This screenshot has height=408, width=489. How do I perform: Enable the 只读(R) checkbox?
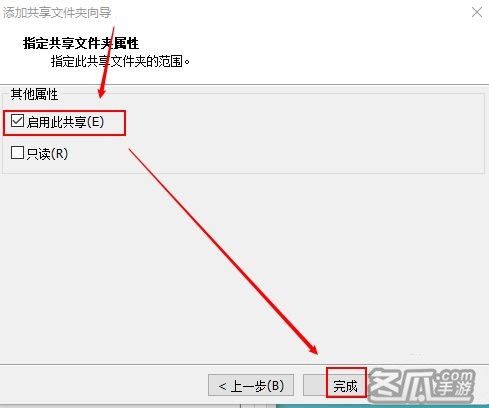click(x=17, y=153)
